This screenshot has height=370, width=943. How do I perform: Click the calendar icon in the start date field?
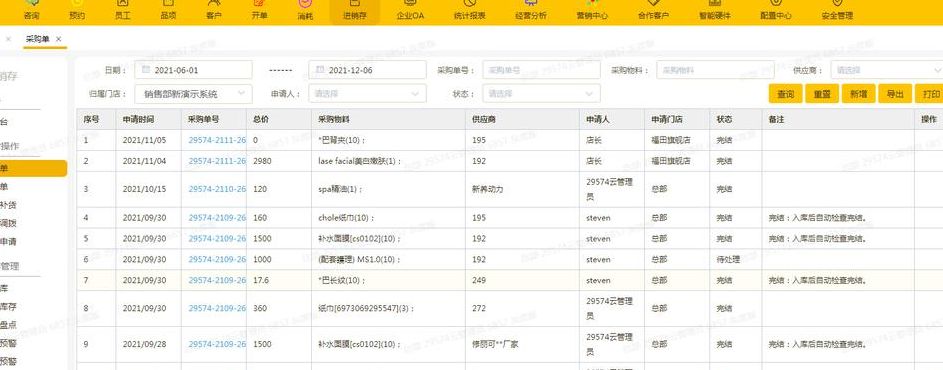pyautogui.click(x=146, y=70)
